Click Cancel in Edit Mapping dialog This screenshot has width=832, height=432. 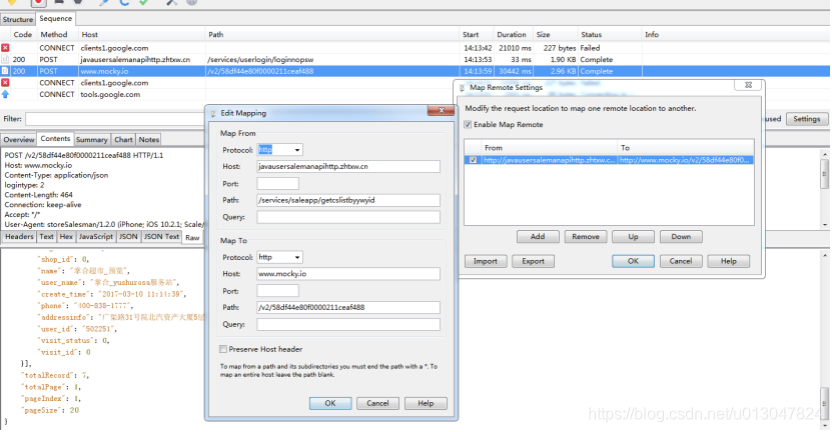coord(378,403)
